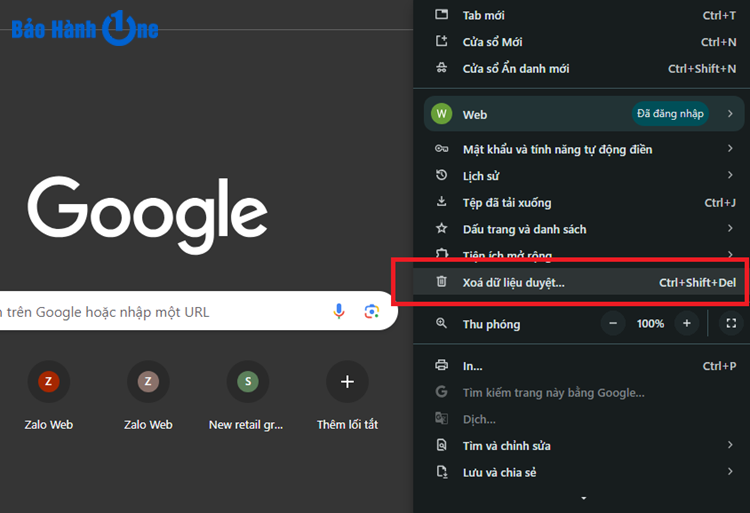
Task: Click the trash bin icon for clearing data
Action: (441, 282)
